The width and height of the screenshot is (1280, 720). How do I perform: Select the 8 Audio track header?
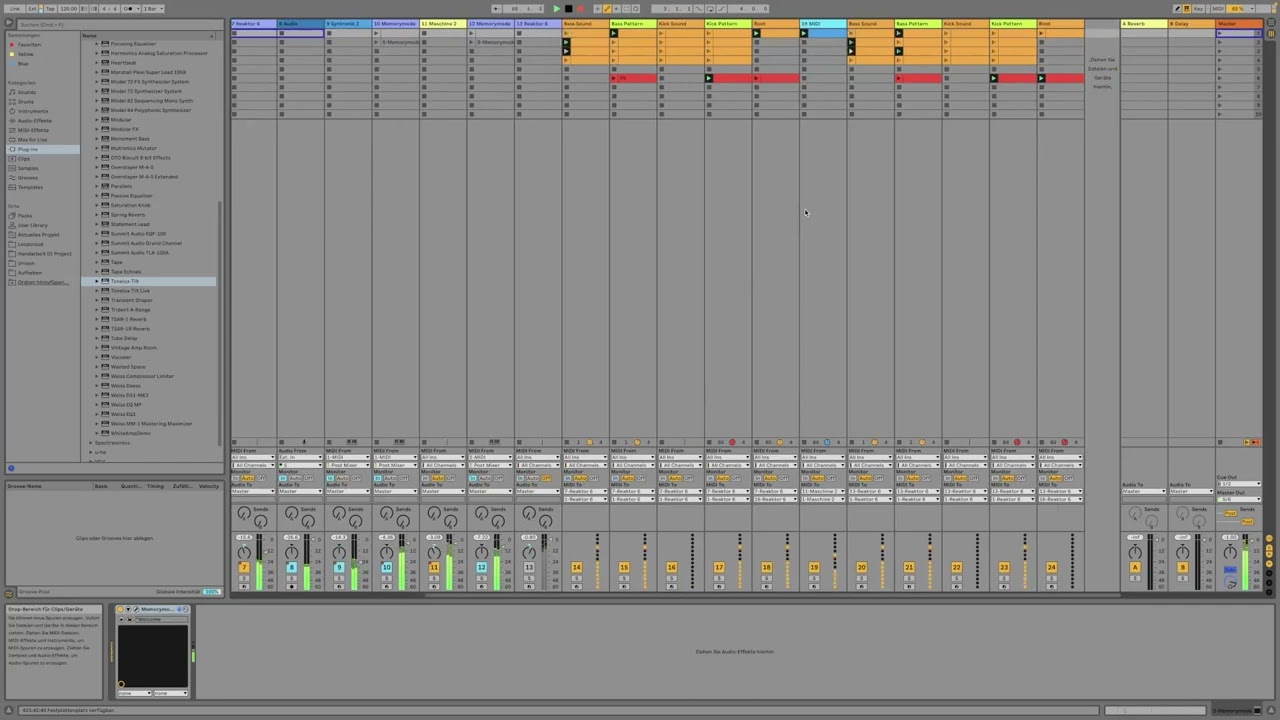[x=300, y=23]
